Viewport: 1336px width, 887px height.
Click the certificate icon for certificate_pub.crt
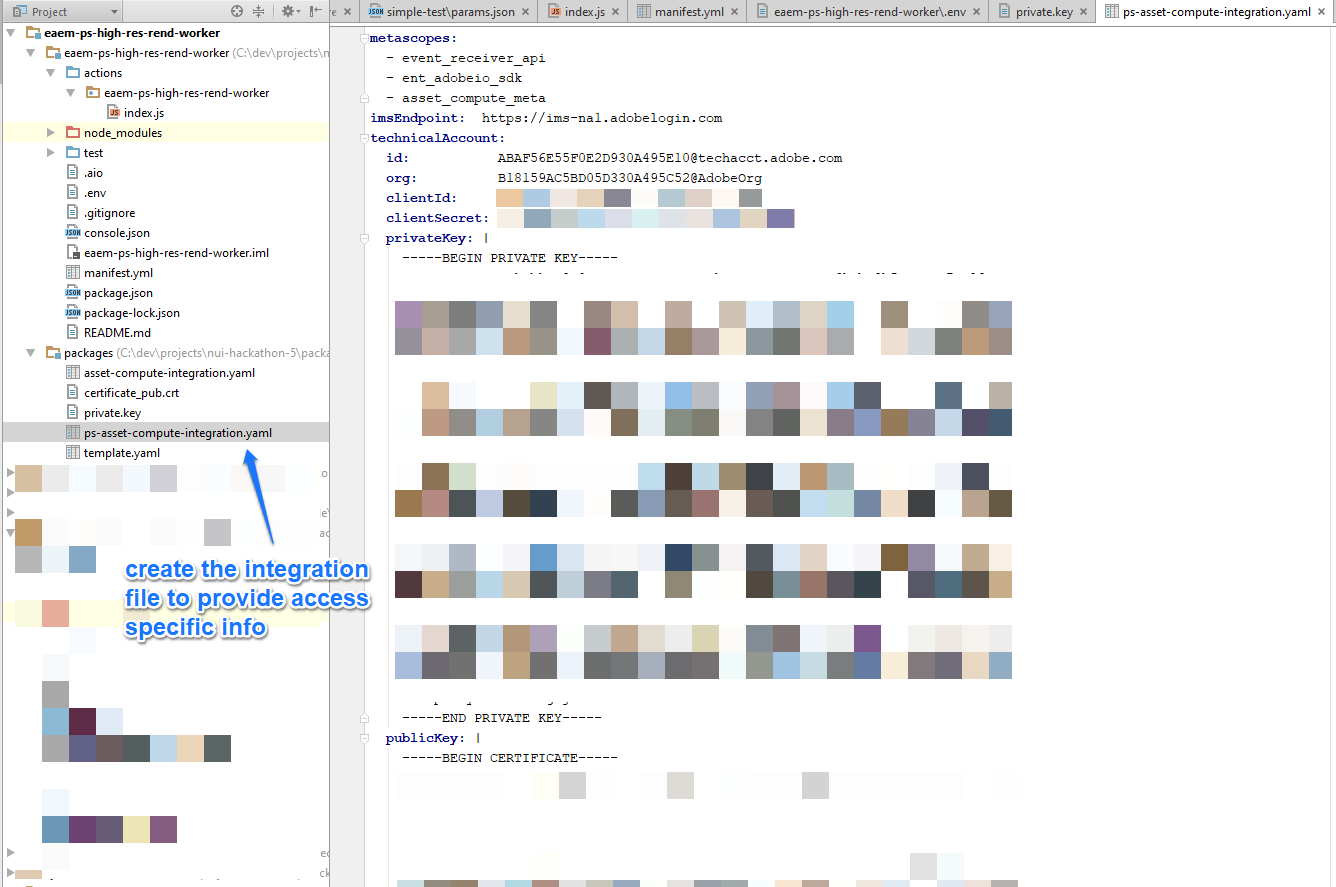[x=72, y=392]
